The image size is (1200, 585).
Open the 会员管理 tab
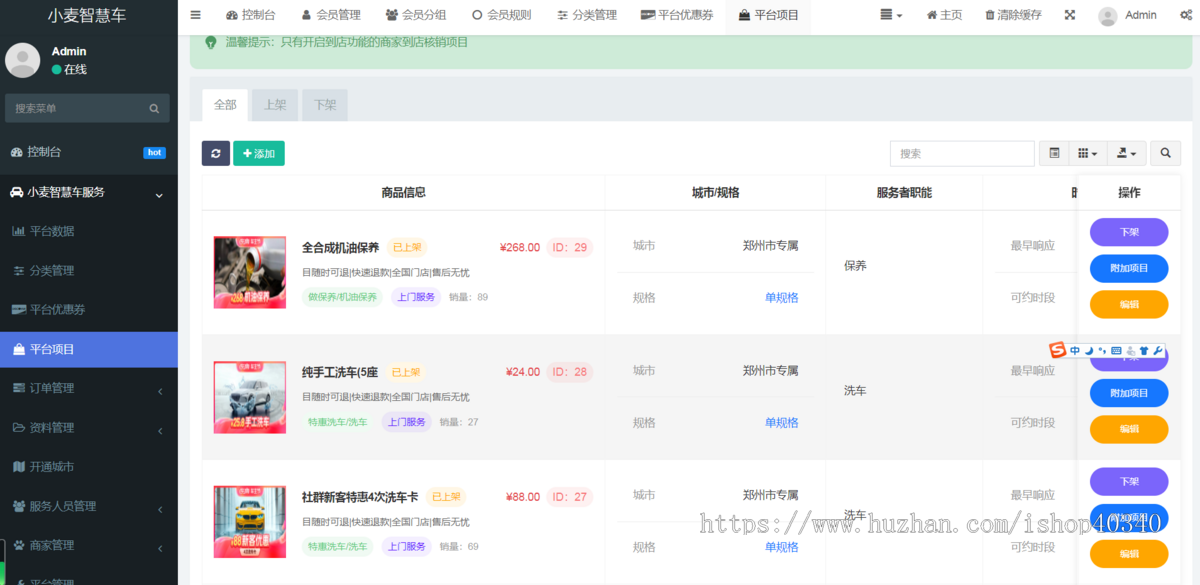pos(330,15)
